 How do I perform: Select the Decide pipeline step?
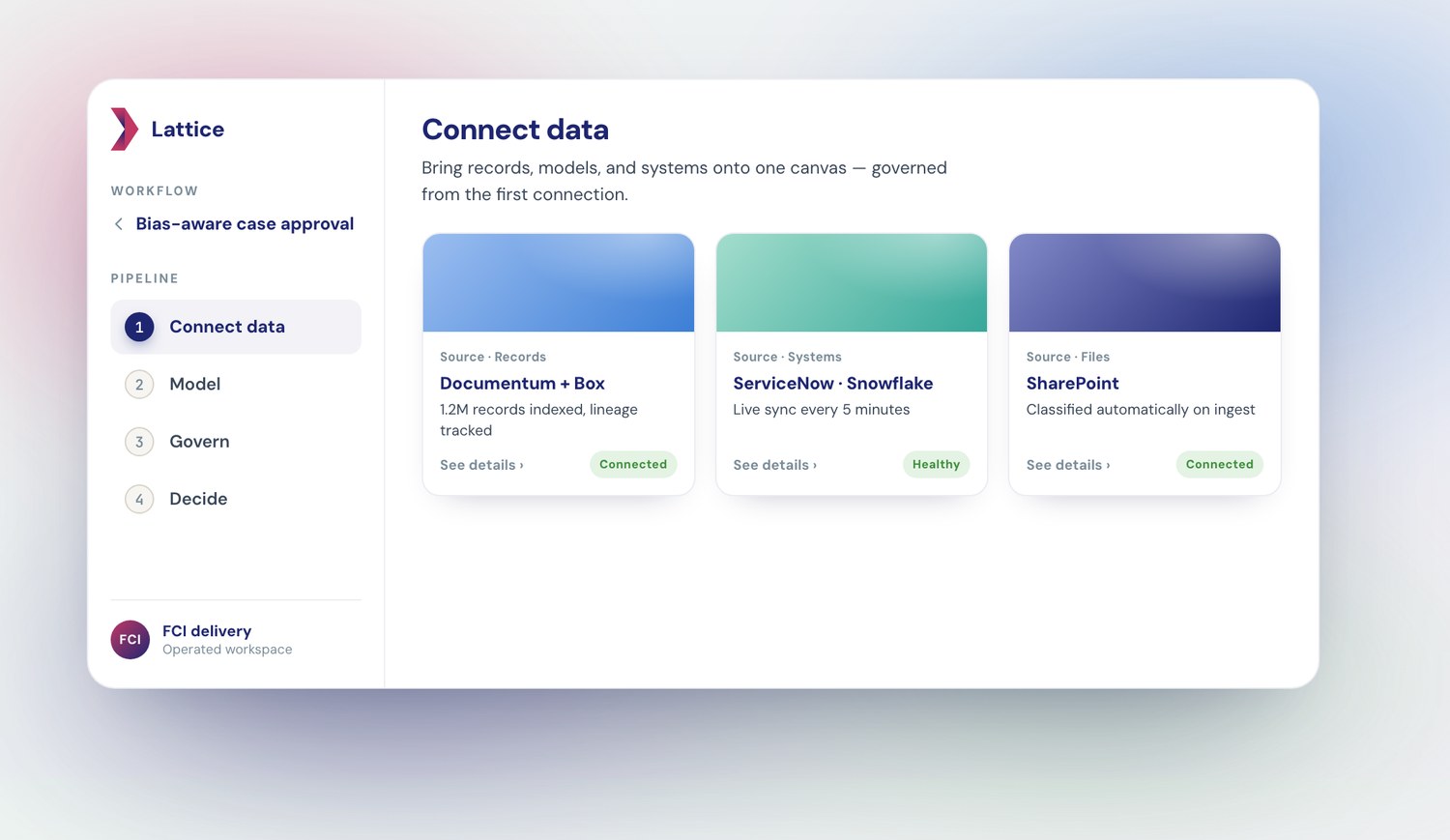click(236, 499)
